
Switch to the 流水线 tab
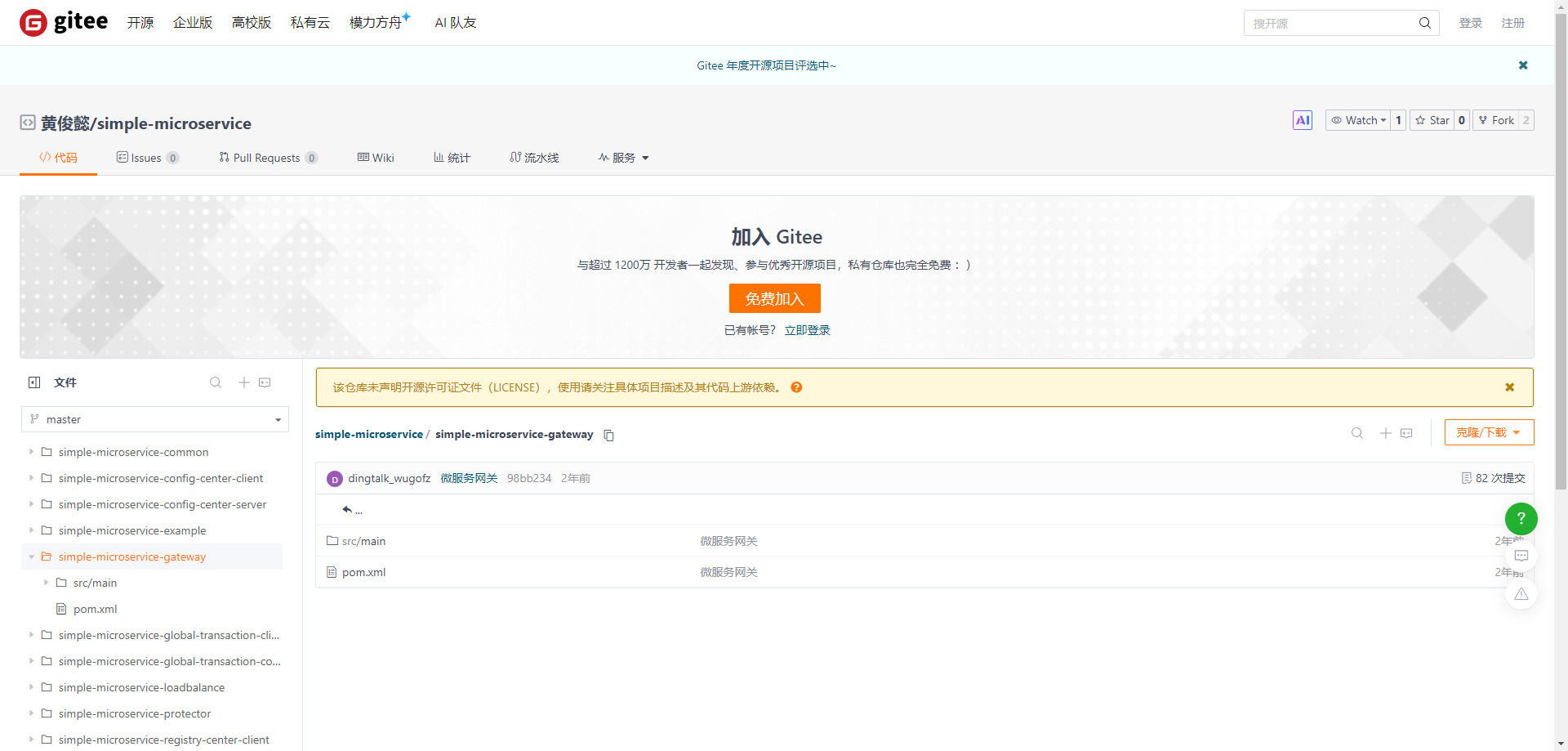pos(534,158)
